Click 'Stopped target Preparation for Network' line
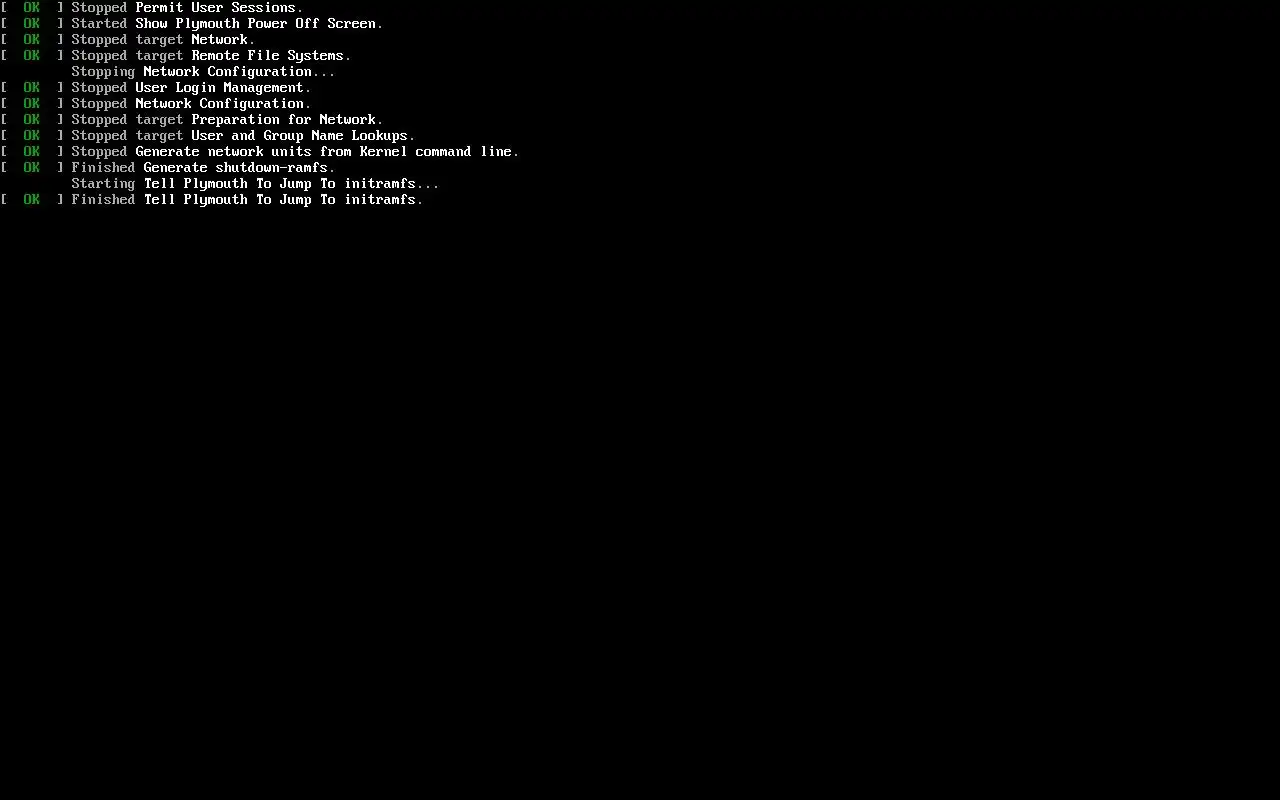Image resolution: width=1280 pixels, height=800 pixels. point(192,119)
